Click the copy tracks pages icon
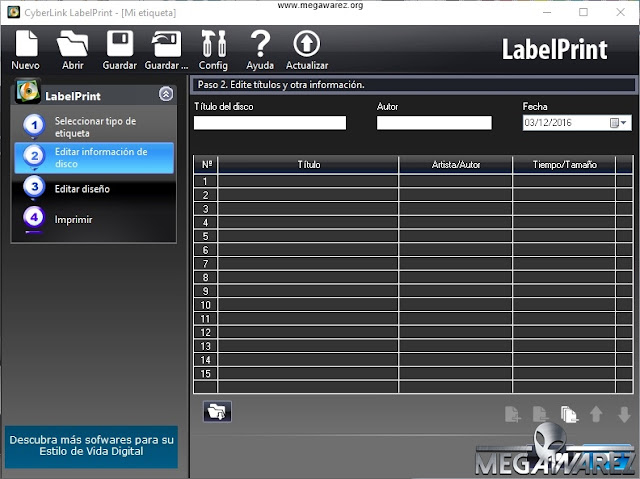This screenshot has height=479, width=640. coord(569,415)
